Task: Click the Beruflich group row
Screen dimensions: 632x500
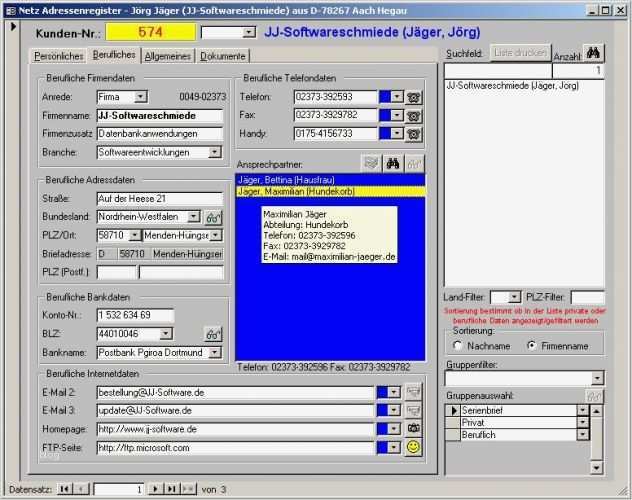Action: (518, 435)
